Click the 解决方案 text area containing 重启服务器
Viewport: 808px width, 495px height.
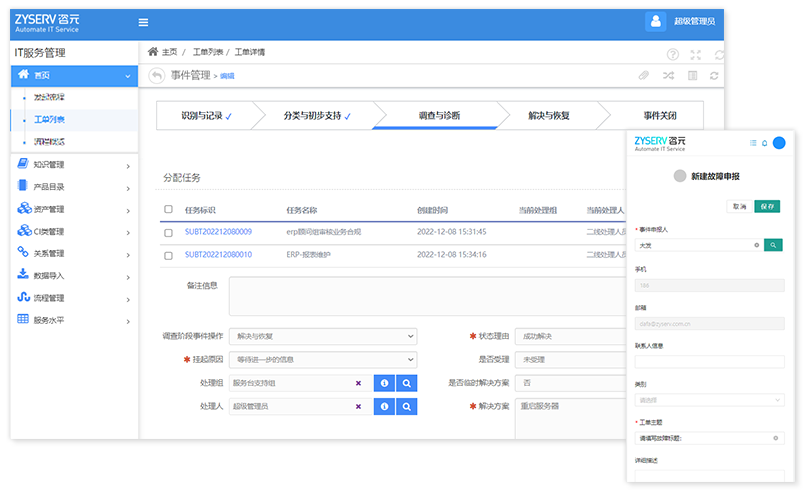tap(571, 418)
